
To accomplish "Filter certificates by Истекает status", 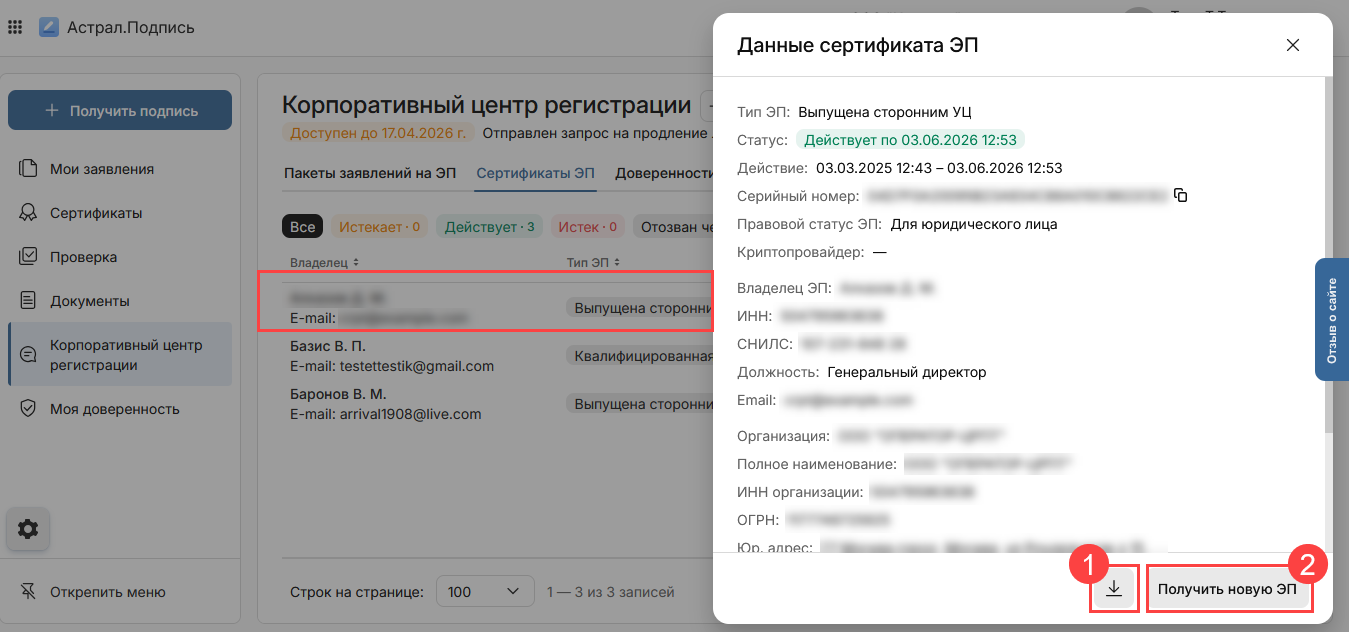I will click(x=379, y=227).
